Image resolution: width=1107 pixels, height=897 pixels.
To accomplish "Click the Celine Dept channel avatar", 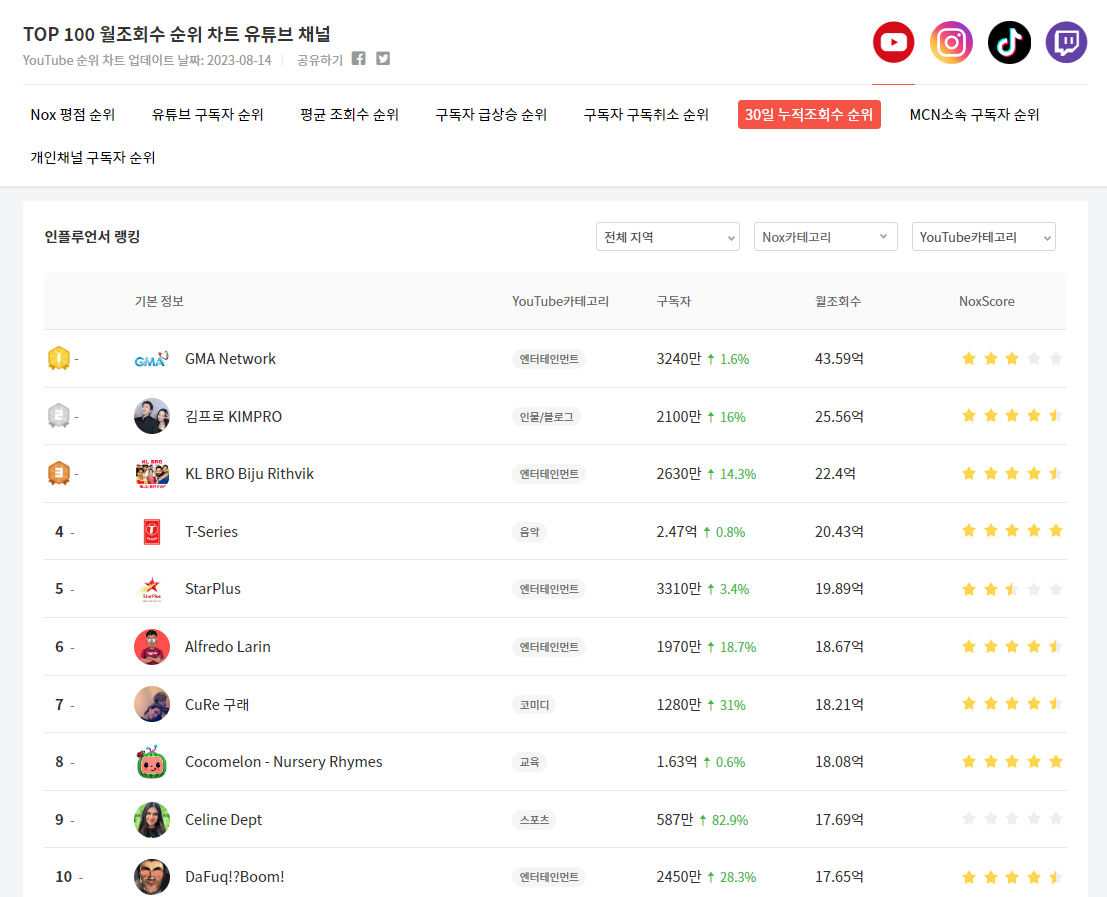I will coord(152,819).
